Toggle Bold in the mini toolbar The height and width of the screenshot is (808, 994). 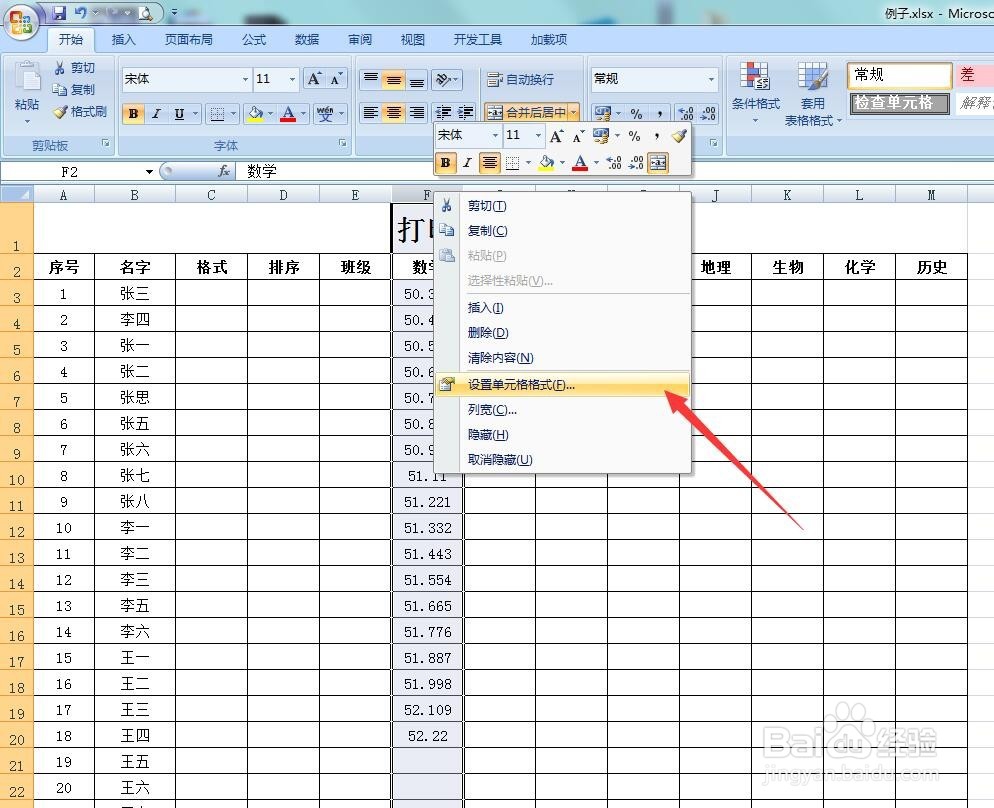click(446, 162)
